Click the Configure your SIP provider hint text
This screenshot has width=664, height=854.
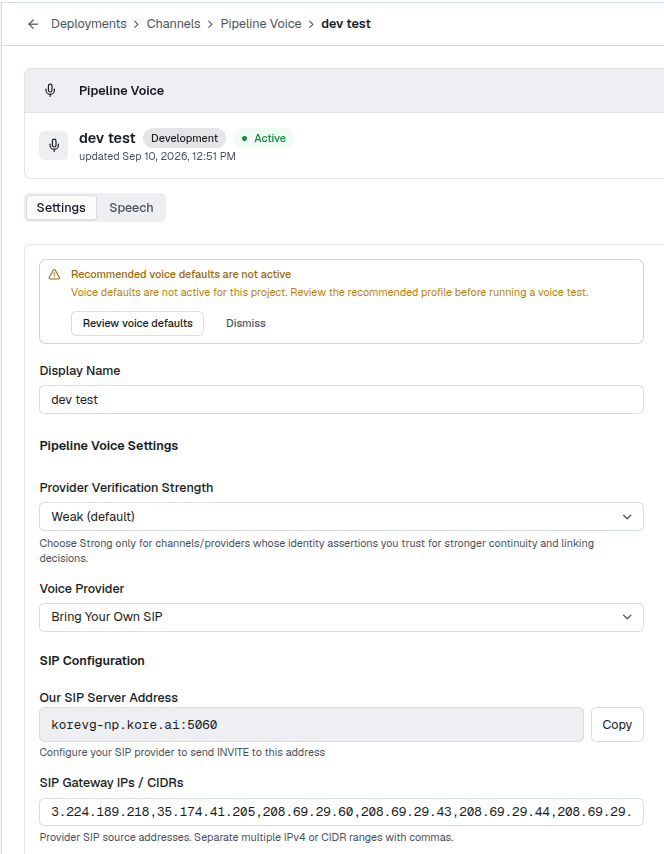pyautogui.click(x=182, y=753)
